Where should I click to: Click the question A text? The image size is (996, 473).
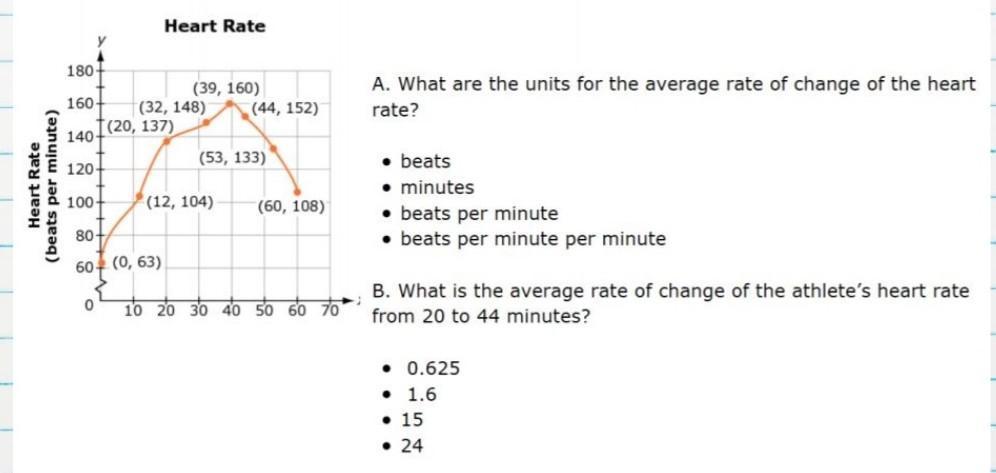point(673,97)
